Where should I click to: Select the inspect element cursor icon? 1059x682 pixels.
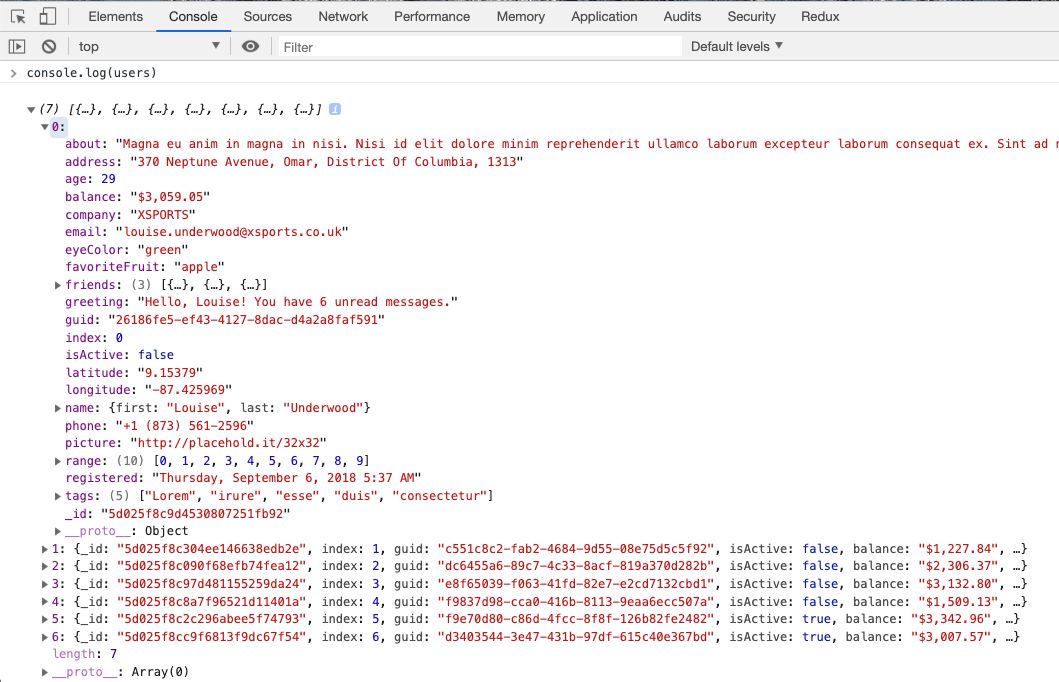pyautogui.click(x=17, y=16)
